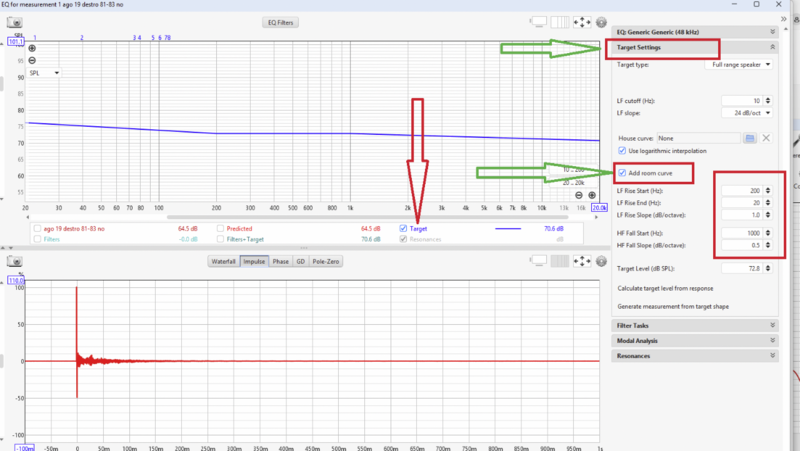Image resolution: width=800 pixels, height=451 pixels.
Task: Toggle scrollbars icon on impulse graph toolbar
Action: pyautogui.click(x=539, y=261)
